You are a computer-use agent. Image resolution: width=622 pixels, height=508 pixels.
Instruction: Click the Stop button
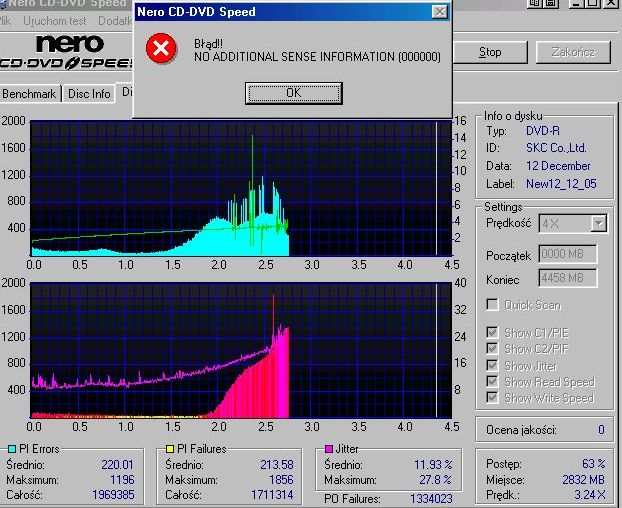tap(490, 52)
